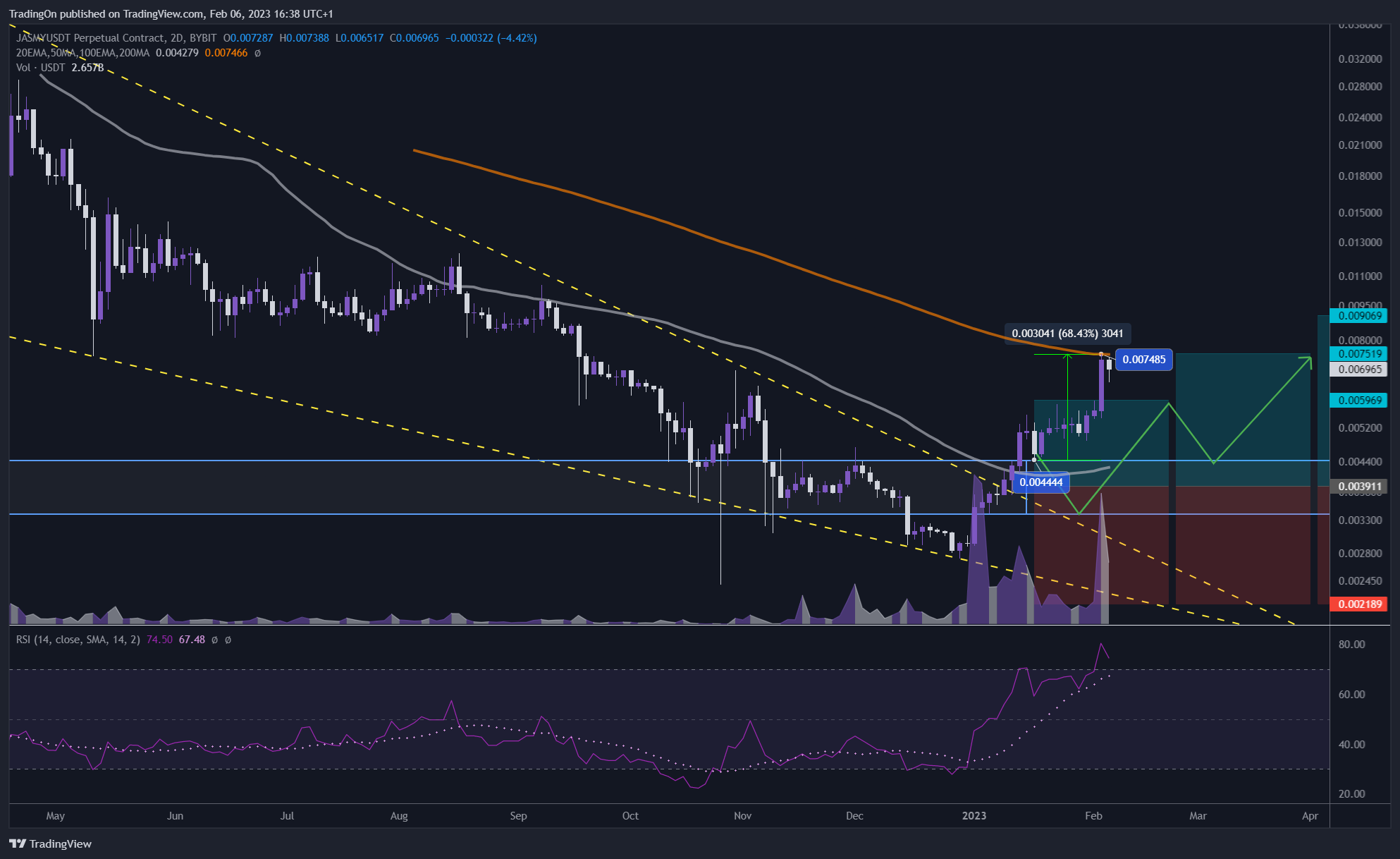Click the 0.003911 grey price label
Screen dimensions: 1400x859
[x=1359, y=487]
